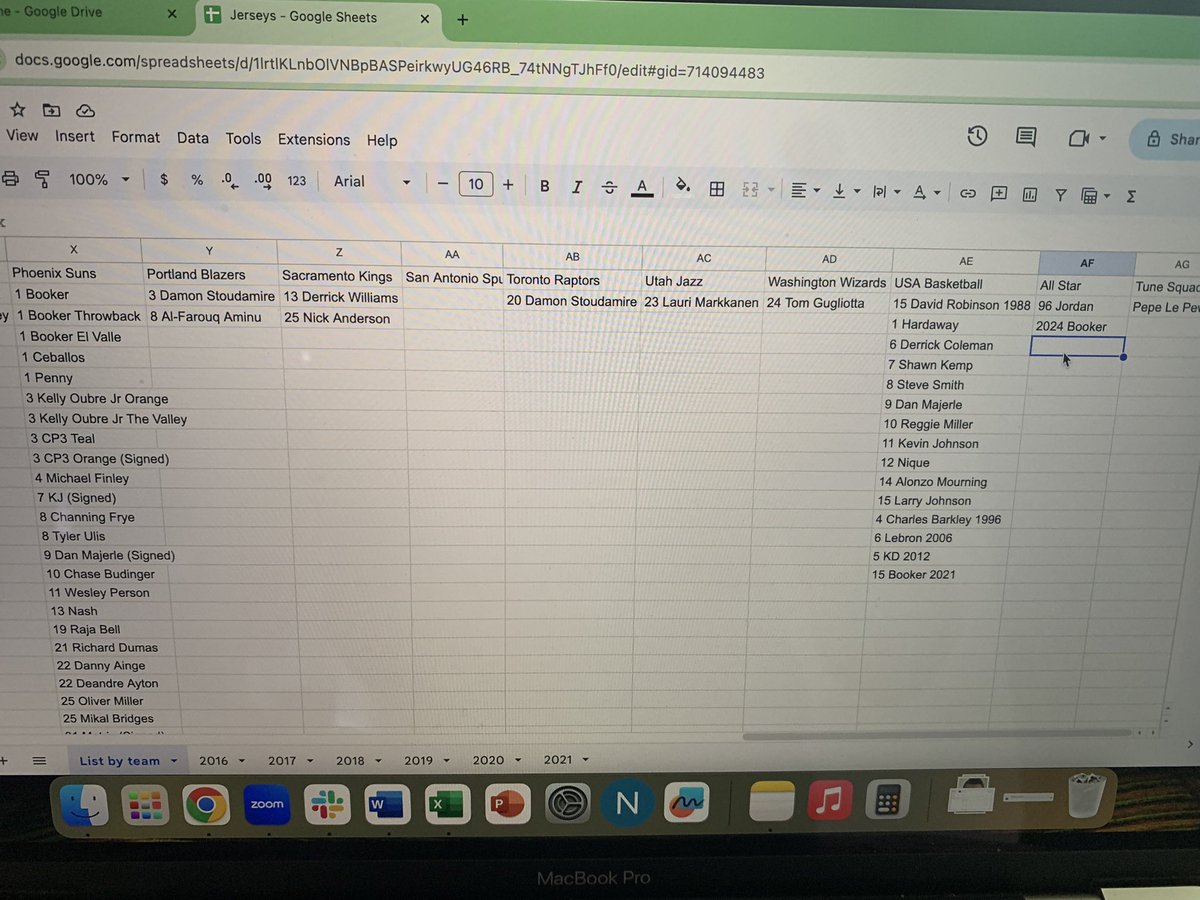Toggle the filter icon

(1060, 195)
